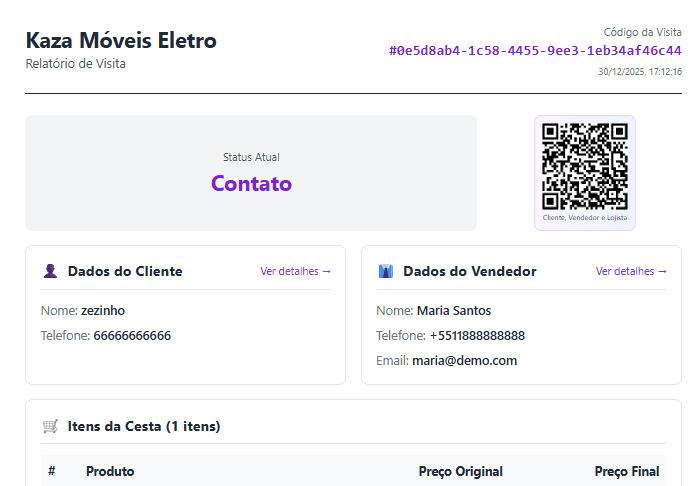
Task: Click the Preço Original column header
Action: click(460, 471)
